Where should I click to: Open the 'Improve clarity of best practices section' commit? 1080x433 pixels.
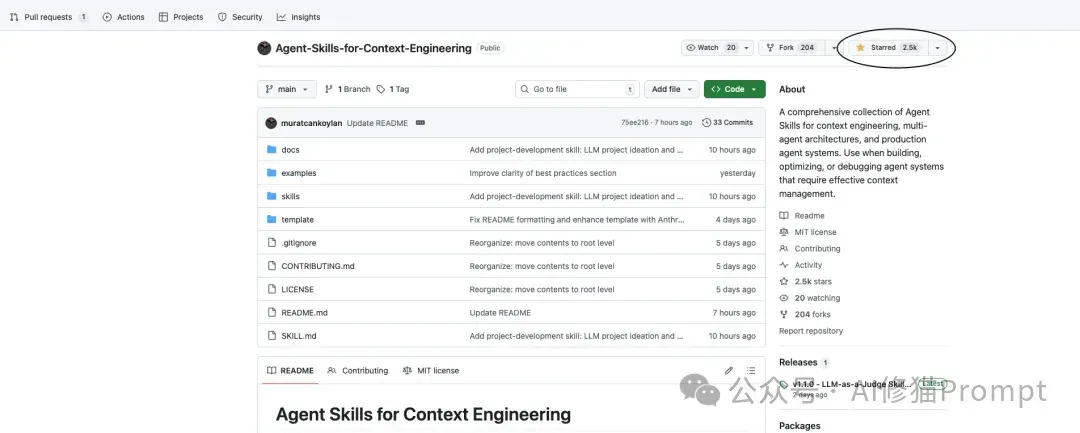pos(543,173)
